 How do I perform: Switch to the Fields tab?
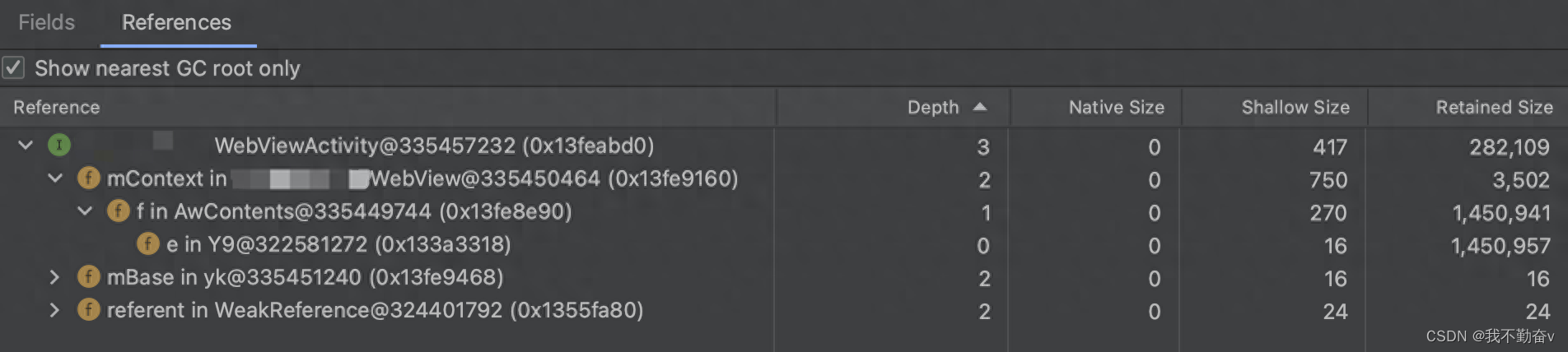47,22
